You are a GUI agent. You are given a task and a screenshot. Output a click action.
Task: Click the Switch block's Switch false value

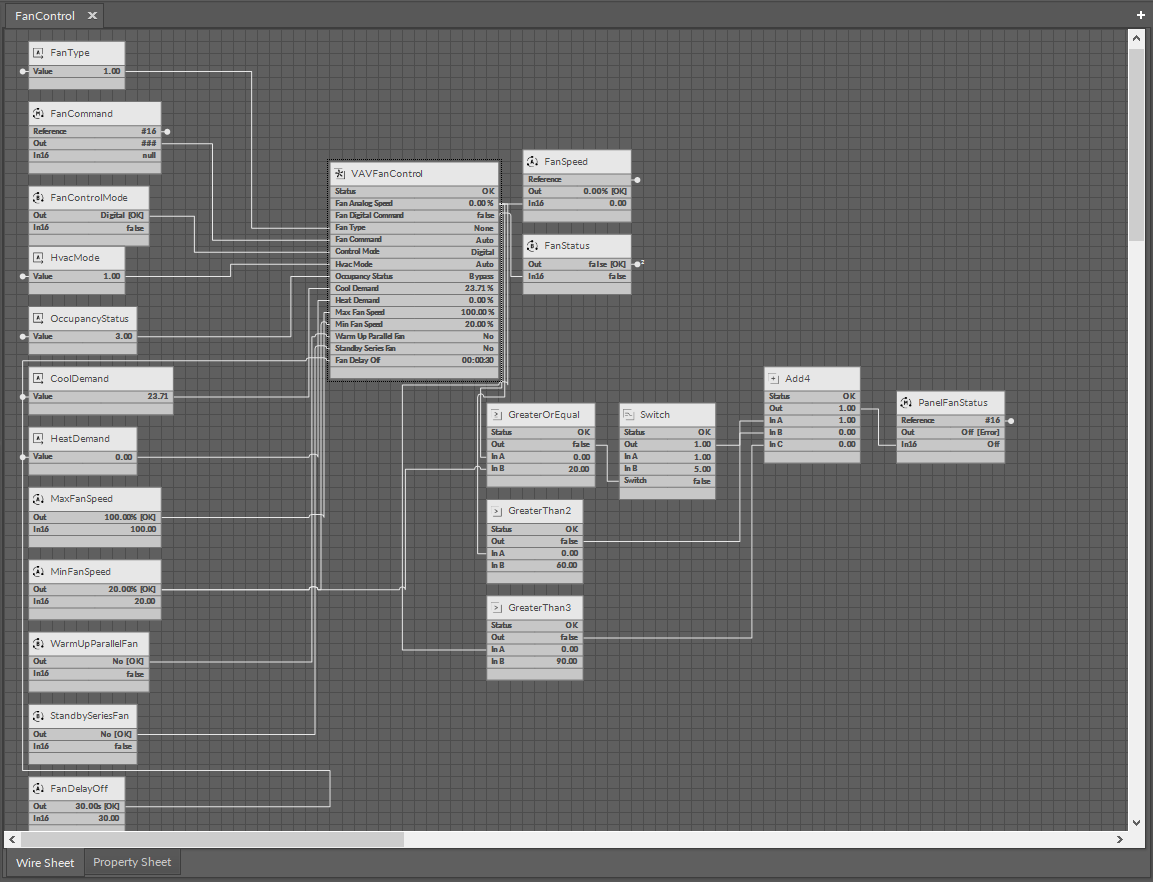click(x=701, y=481)
